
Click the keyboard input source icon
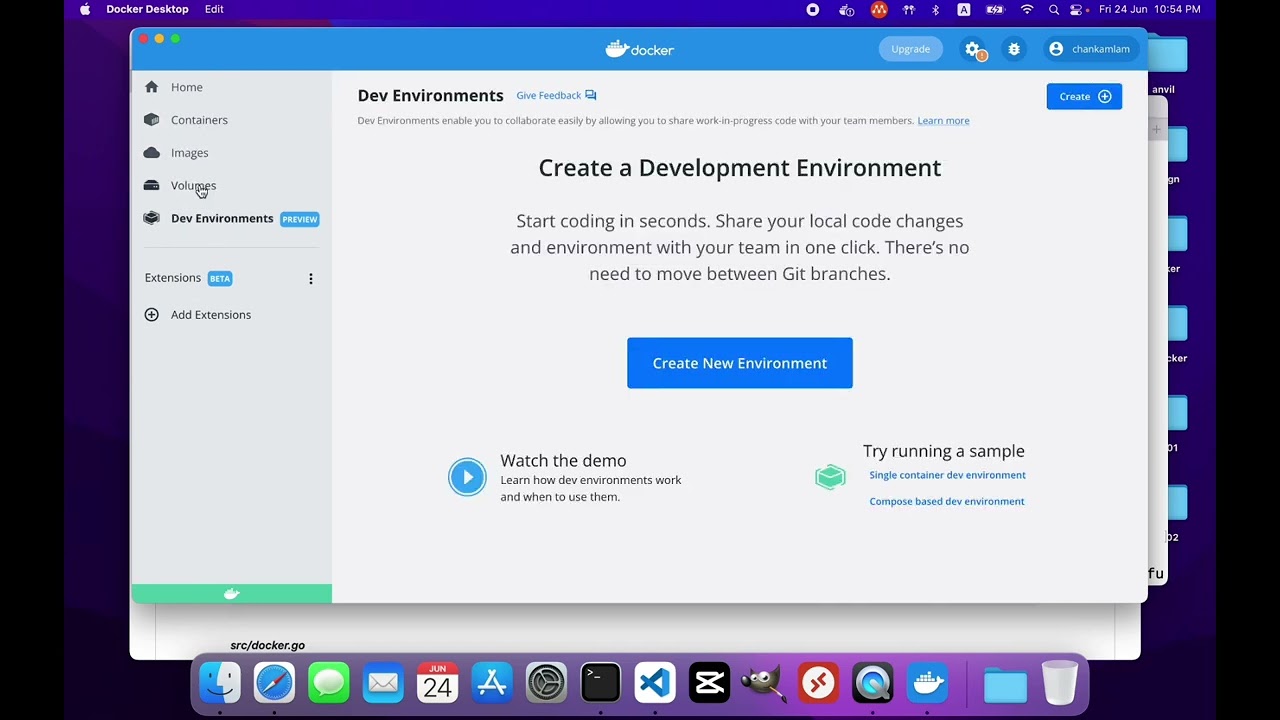click(x=964, y=9)
